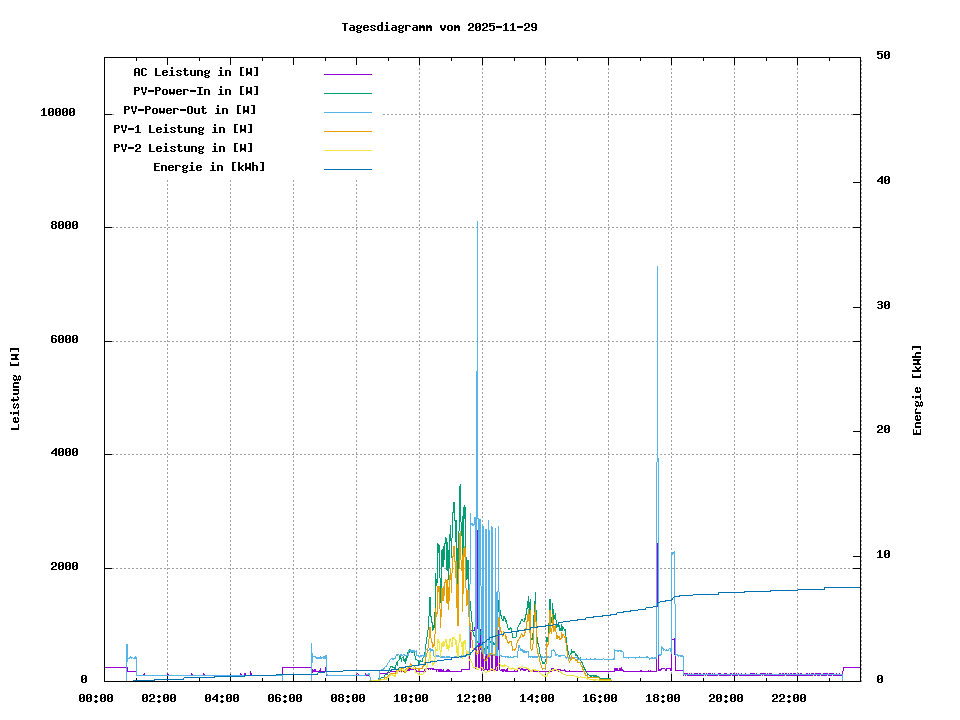Pick the PV-2 Leistung legend label
This screenshot has width=960, height=720.
pos(183,148)
